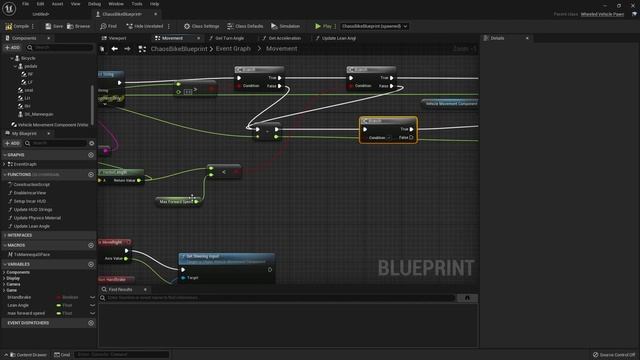This screenshot has height=360, width=640.
Task: Open the File menu
Action: [x=25, y=4]
